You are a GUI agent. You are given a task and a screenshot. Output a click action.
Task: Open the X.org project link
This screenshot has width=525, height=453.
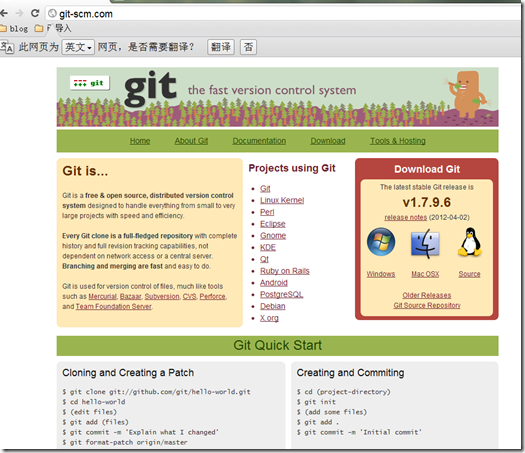(269, 318)
